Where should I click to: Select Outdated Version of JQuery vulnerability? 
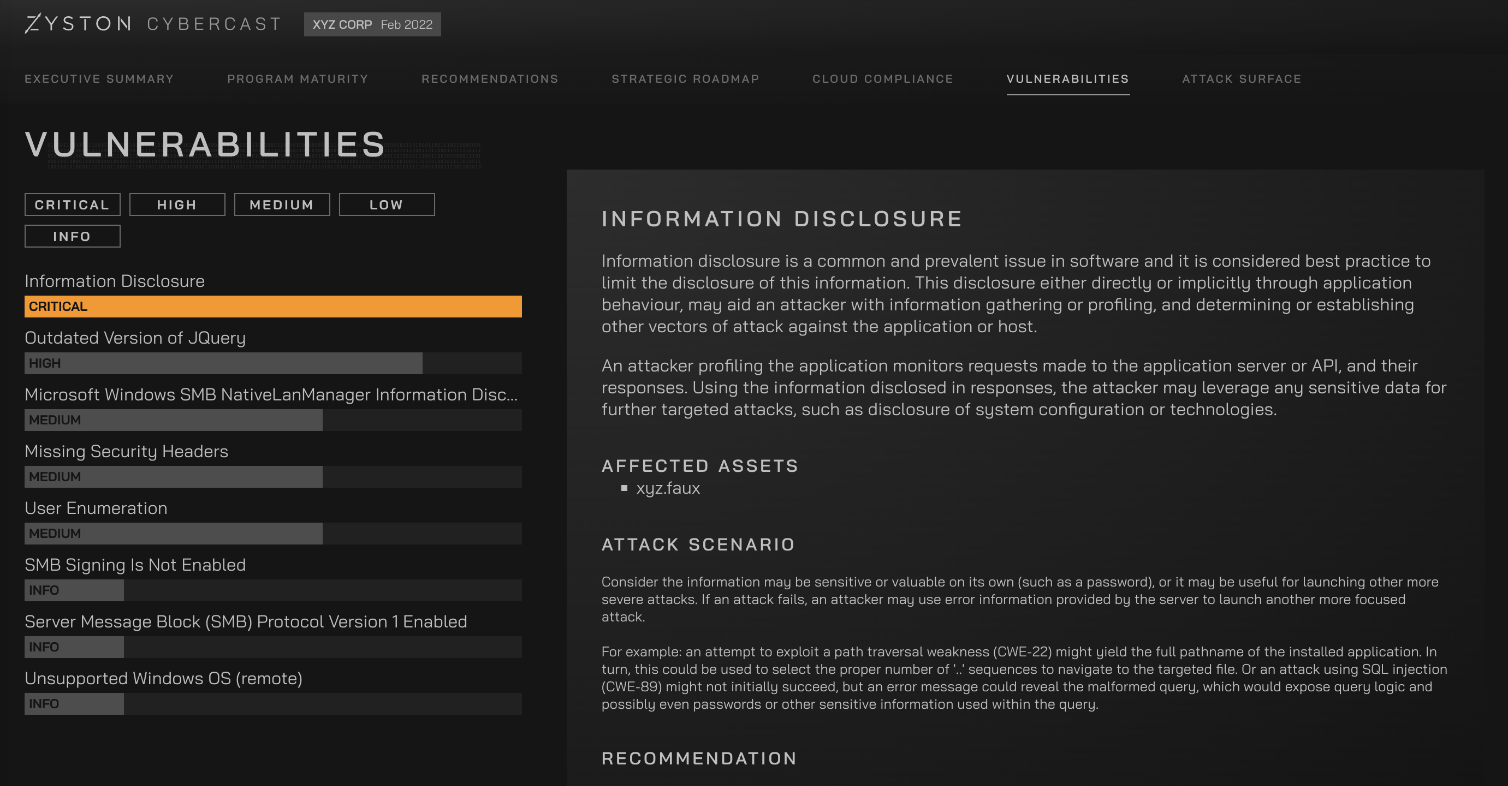pyautogui.click(x=135, y=338)
